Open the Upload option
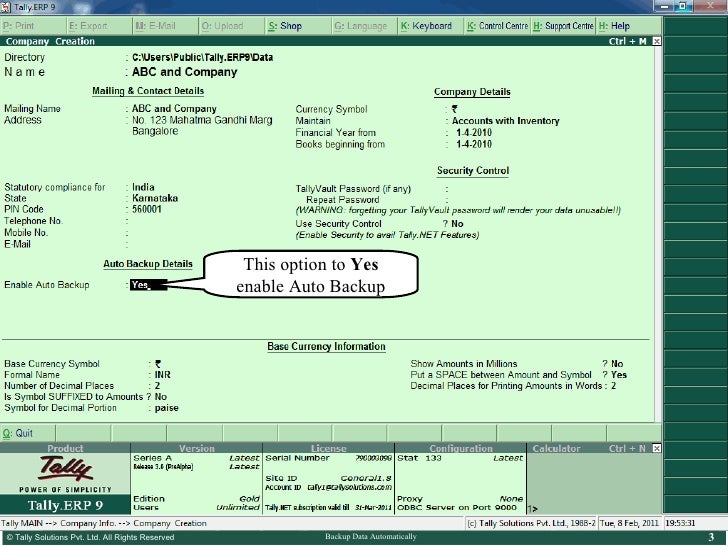The image size is (728, 546). 232,26
